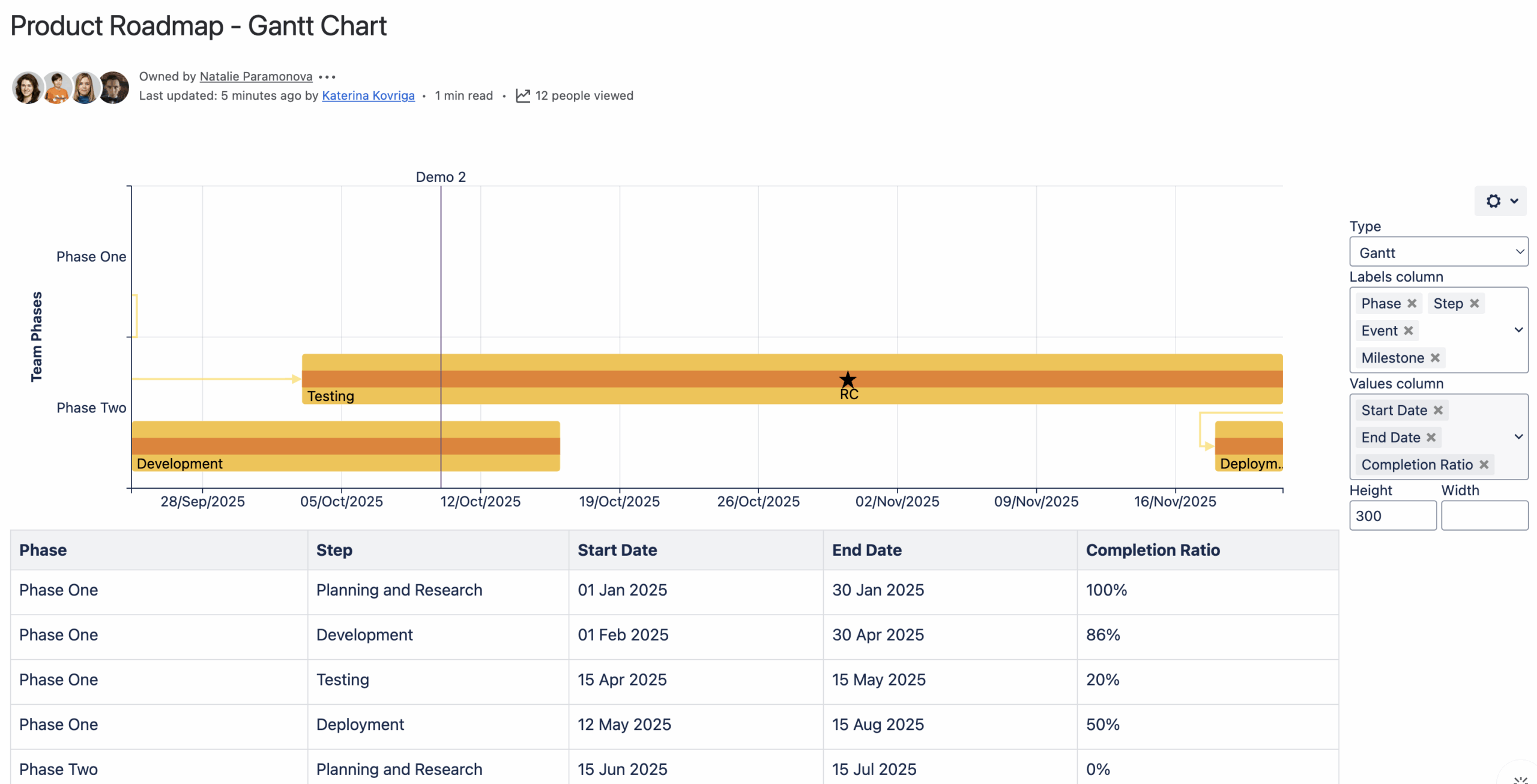
Task: Open the Type dropdown showing Gantt
Action: [1439, 252]
